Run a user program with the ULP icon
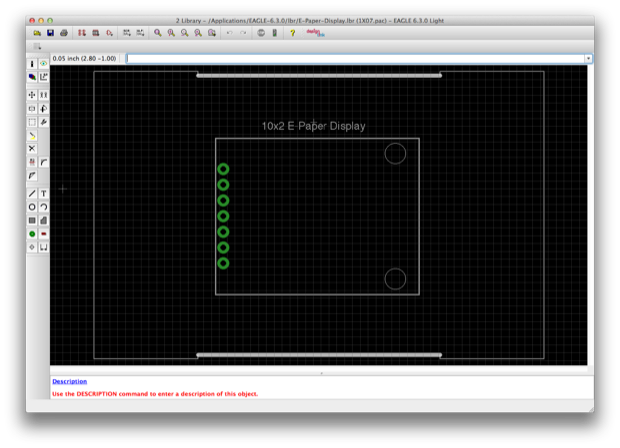This screenshot has width=620, height=448. (x=140, y=33)
